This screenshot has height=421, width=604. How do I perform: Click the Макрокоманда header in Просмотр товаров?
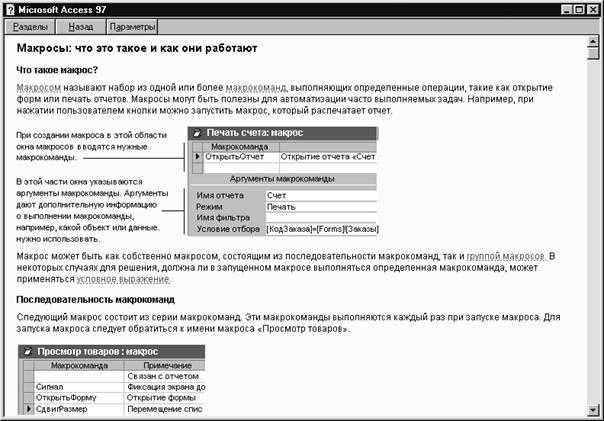(79, 366)
